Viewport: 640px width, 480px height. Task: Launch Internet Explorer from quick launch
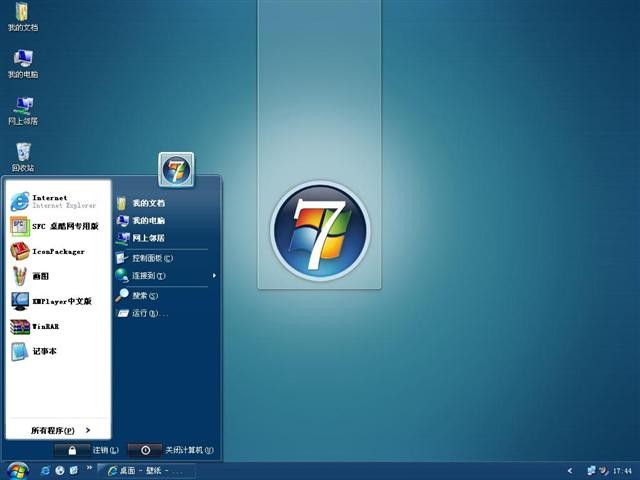pos(45,471)
